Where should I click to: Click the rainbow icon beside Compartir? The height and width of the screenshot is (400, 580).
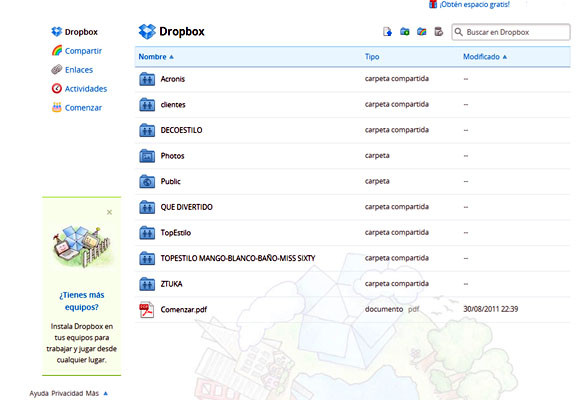pos(57,51)
